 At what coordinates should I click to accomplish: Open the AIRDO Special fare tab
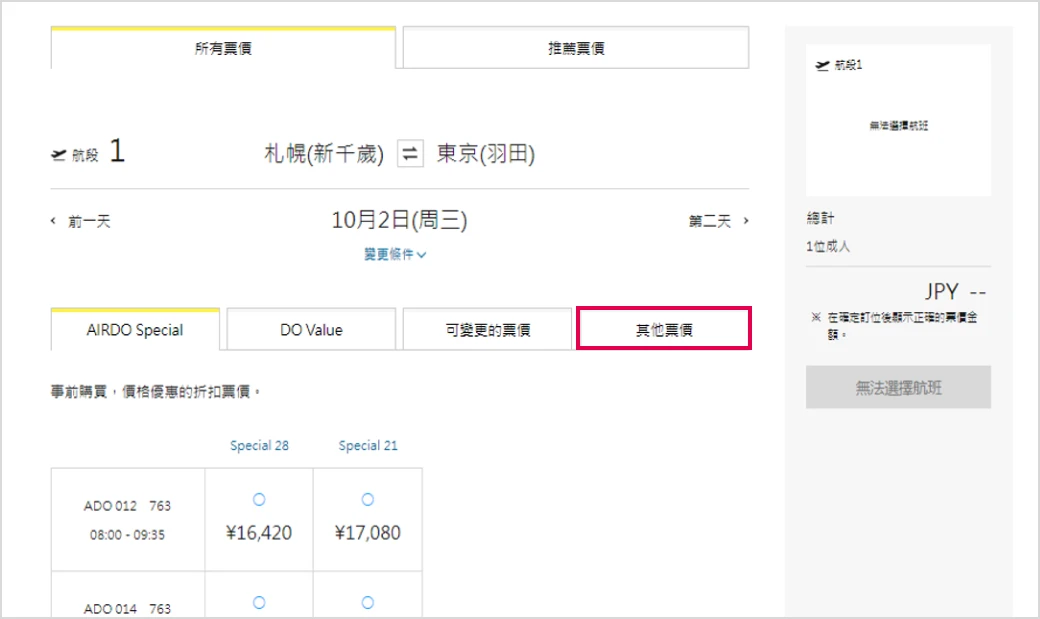tap(135, 329)
